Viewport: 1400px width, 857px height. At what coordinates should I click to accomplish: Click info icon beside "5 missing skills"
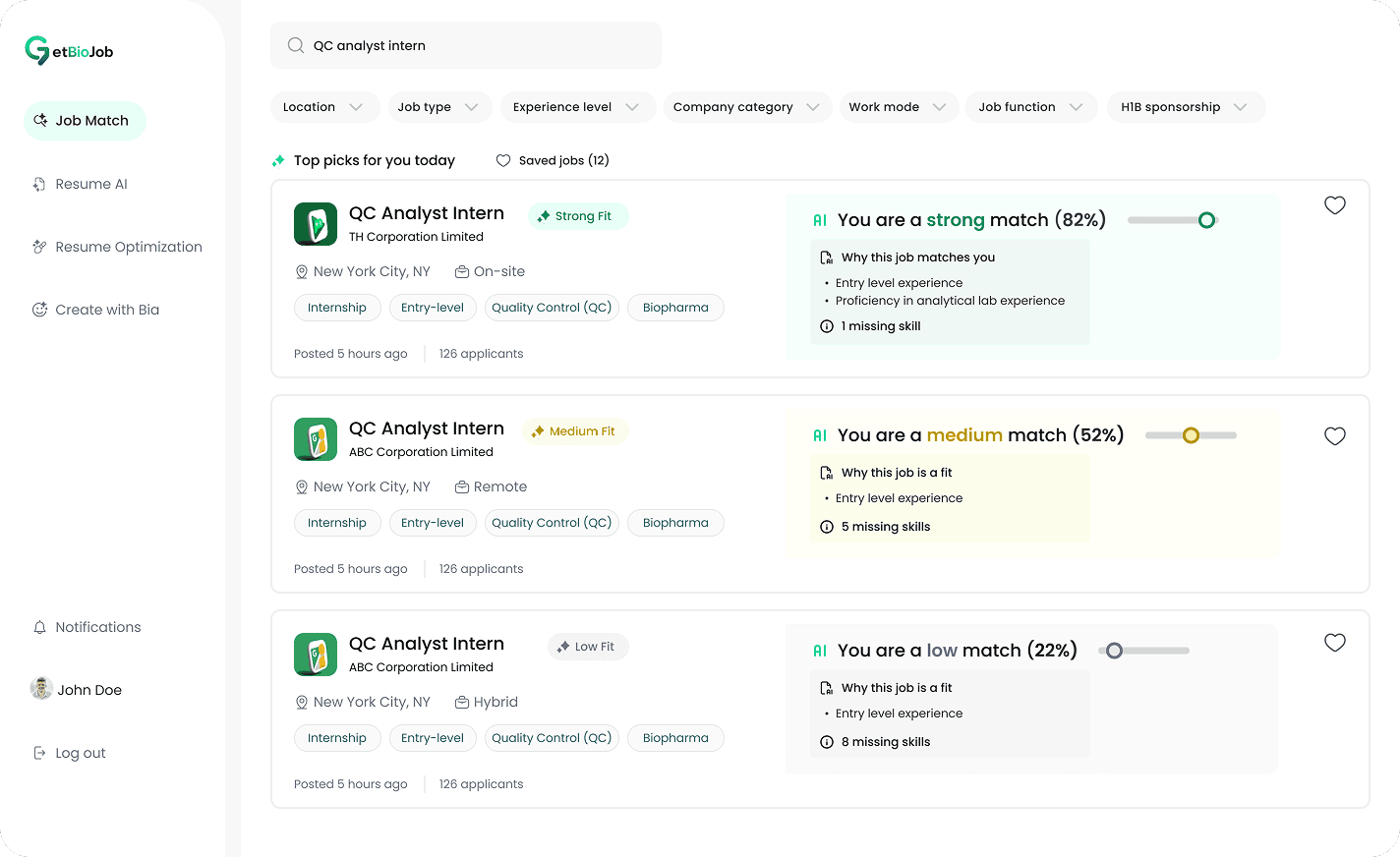(x=827, y=527)
